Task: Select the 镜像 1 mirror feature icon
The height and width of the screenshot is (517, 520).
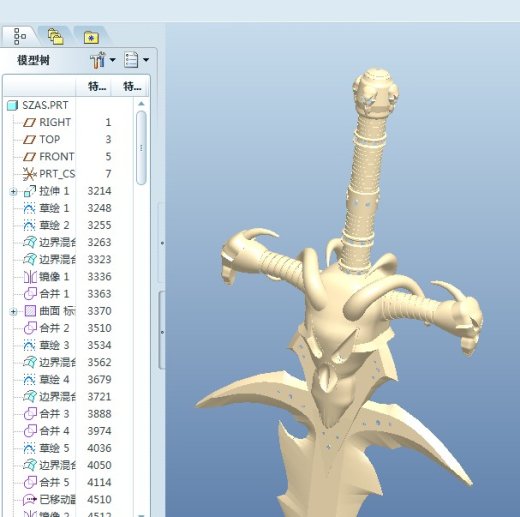Action: pyautogui.click(x=30, y=277)
